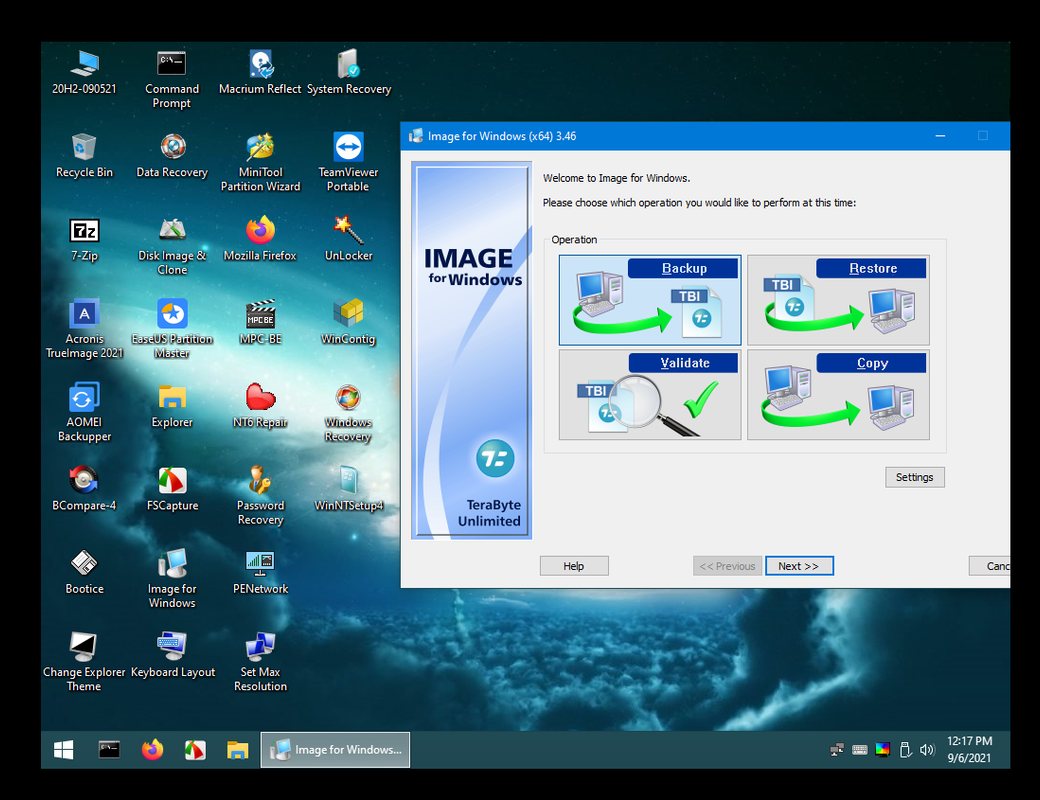Launch Mozilla Firefox from the desktop
The height and width of the screenshot is (800, 1040).
point(260,239)
